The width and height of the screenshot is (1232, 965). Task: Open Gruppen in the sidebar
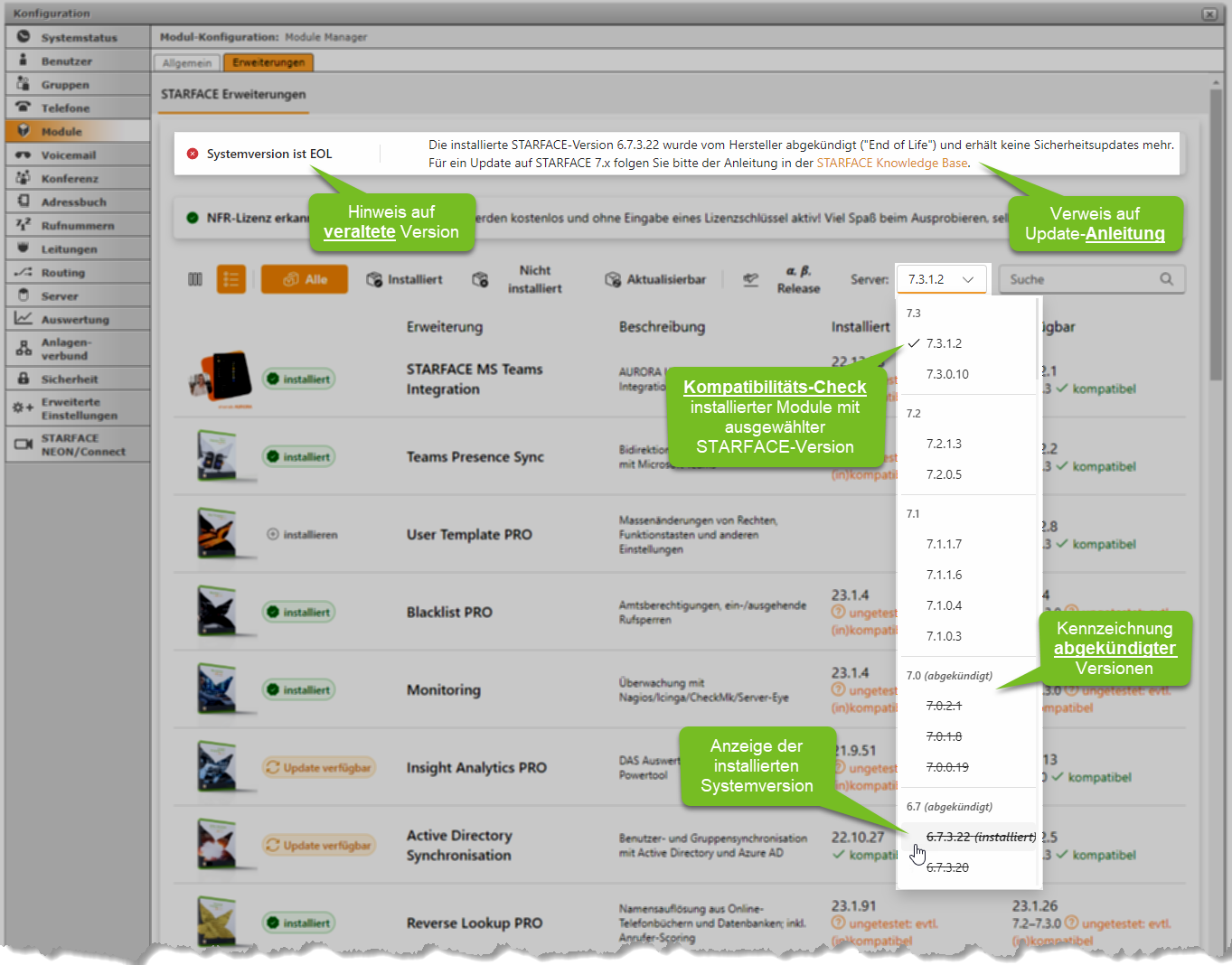point(78,84)
